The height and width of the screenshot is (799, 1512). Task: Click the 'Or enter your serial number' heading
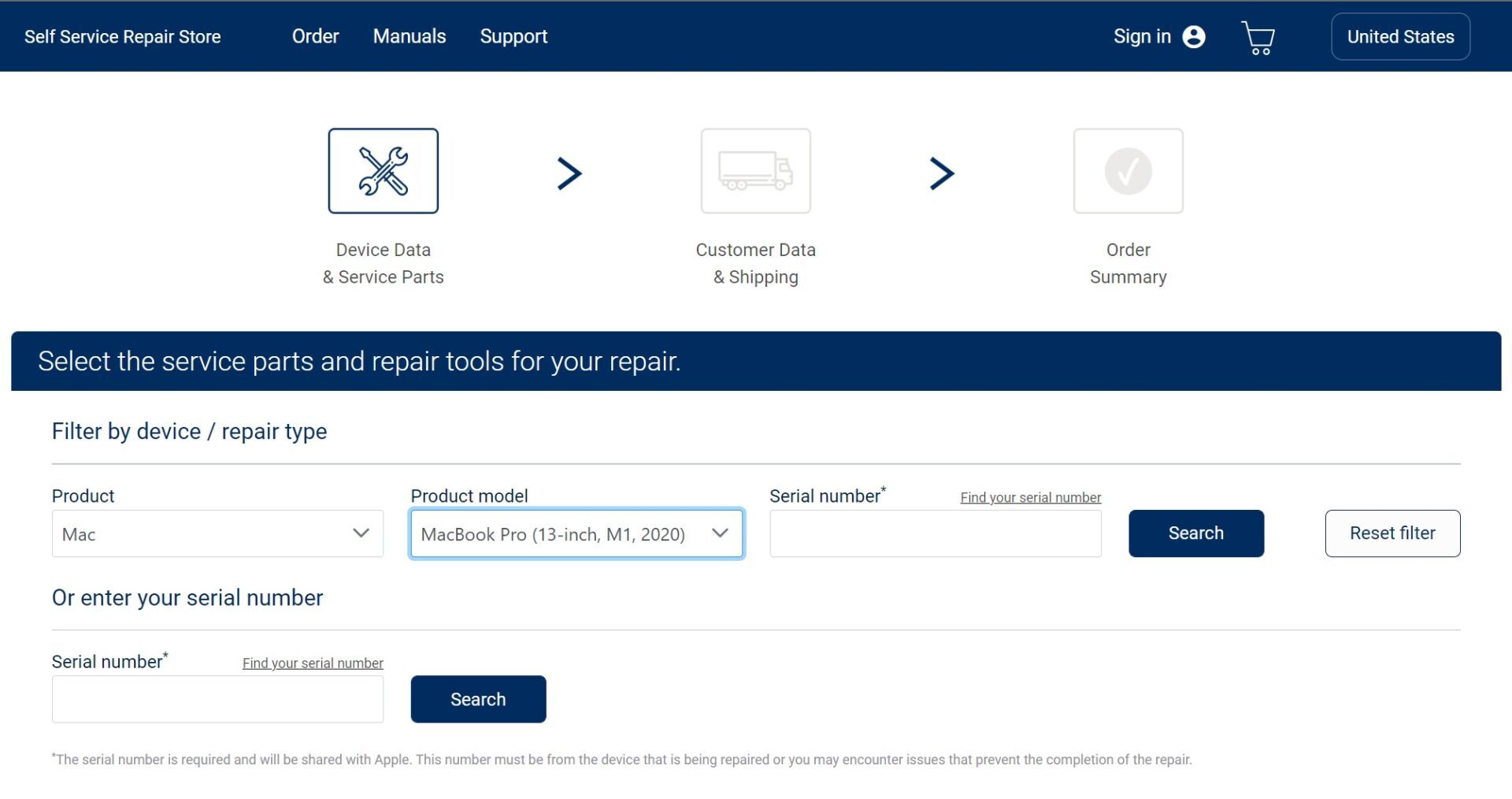click(187, 597)
